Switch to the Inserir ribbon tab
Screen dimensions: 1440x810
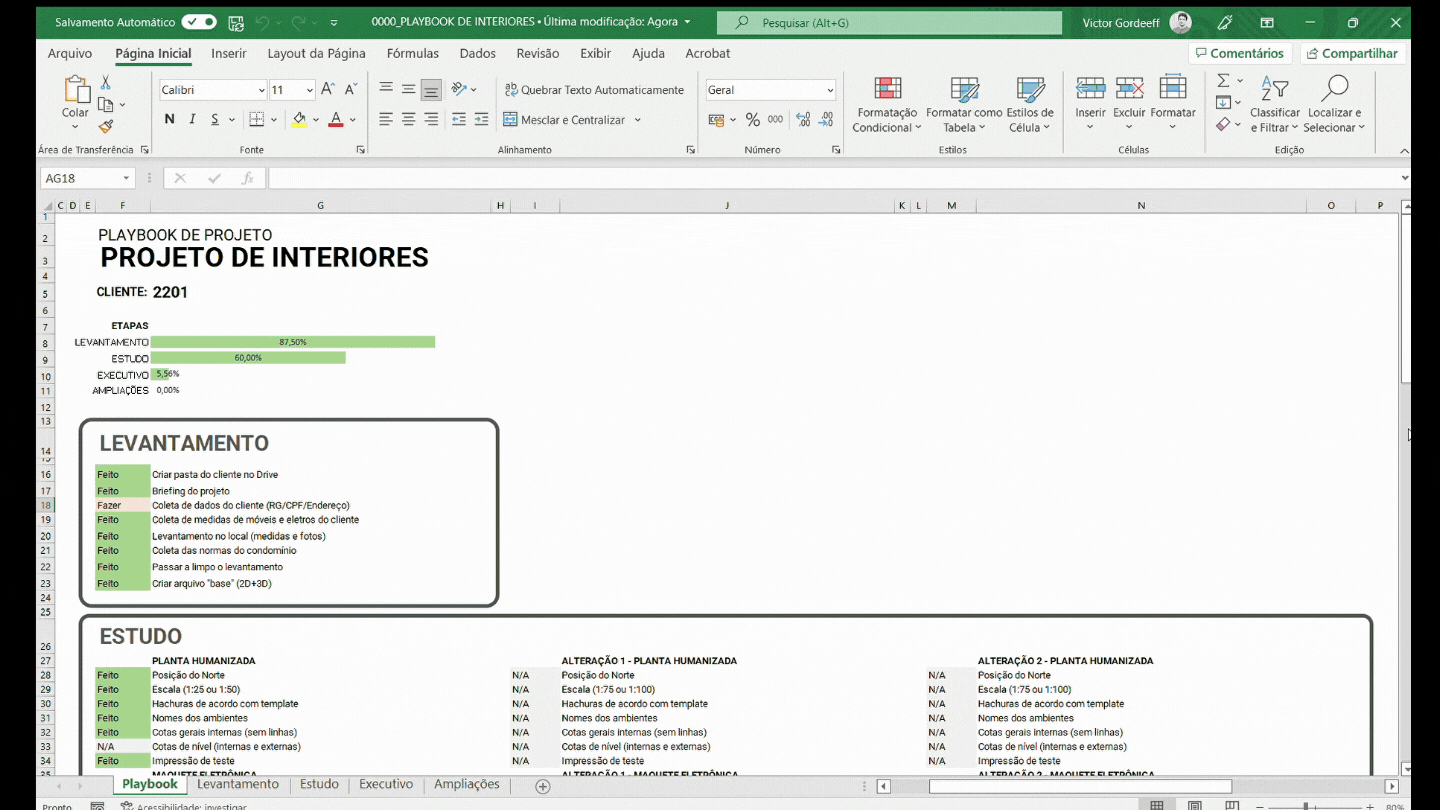(229, 54)
